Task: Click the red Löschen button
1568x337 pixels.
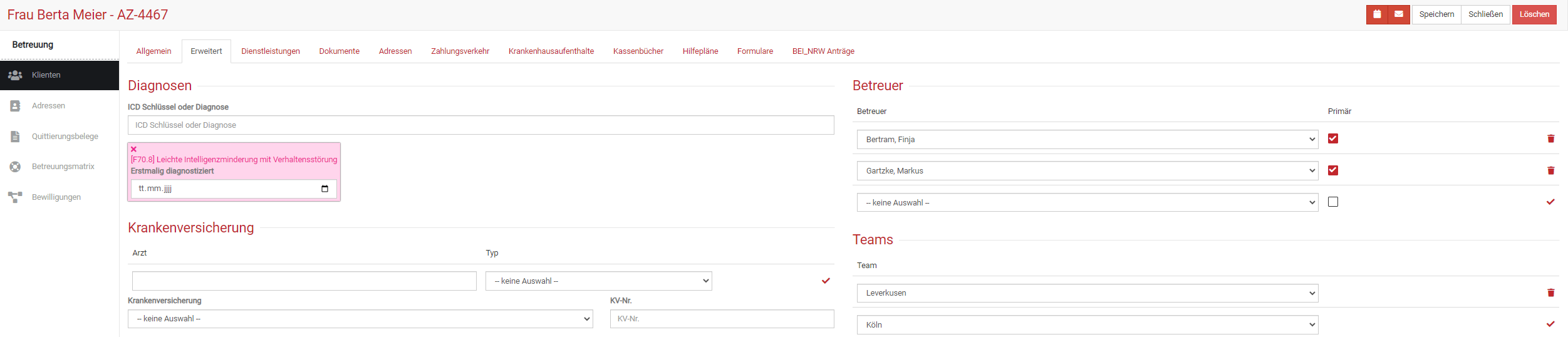Action: (1534, 14)
